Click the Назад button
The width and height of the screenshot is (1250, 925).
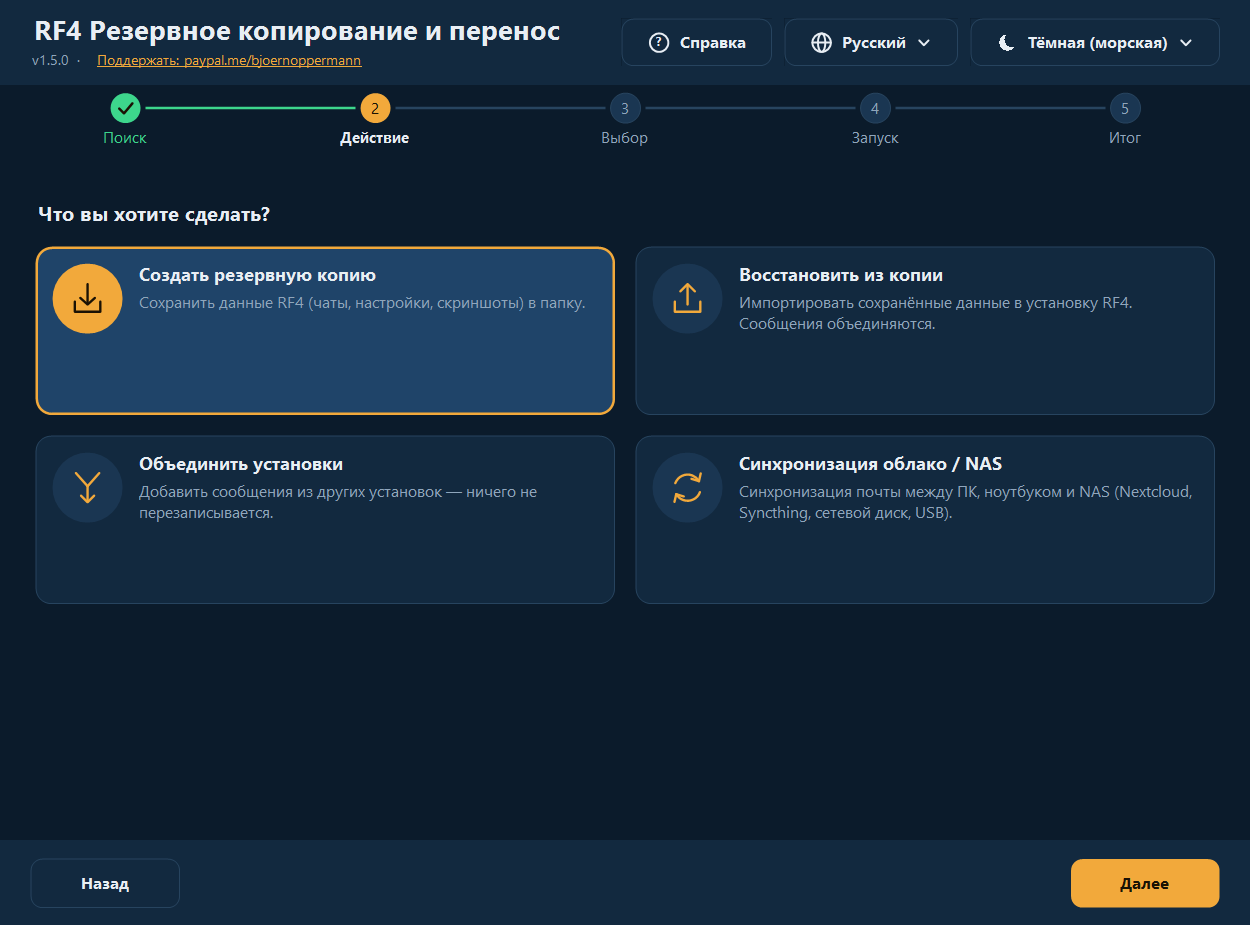pos(105,884)
